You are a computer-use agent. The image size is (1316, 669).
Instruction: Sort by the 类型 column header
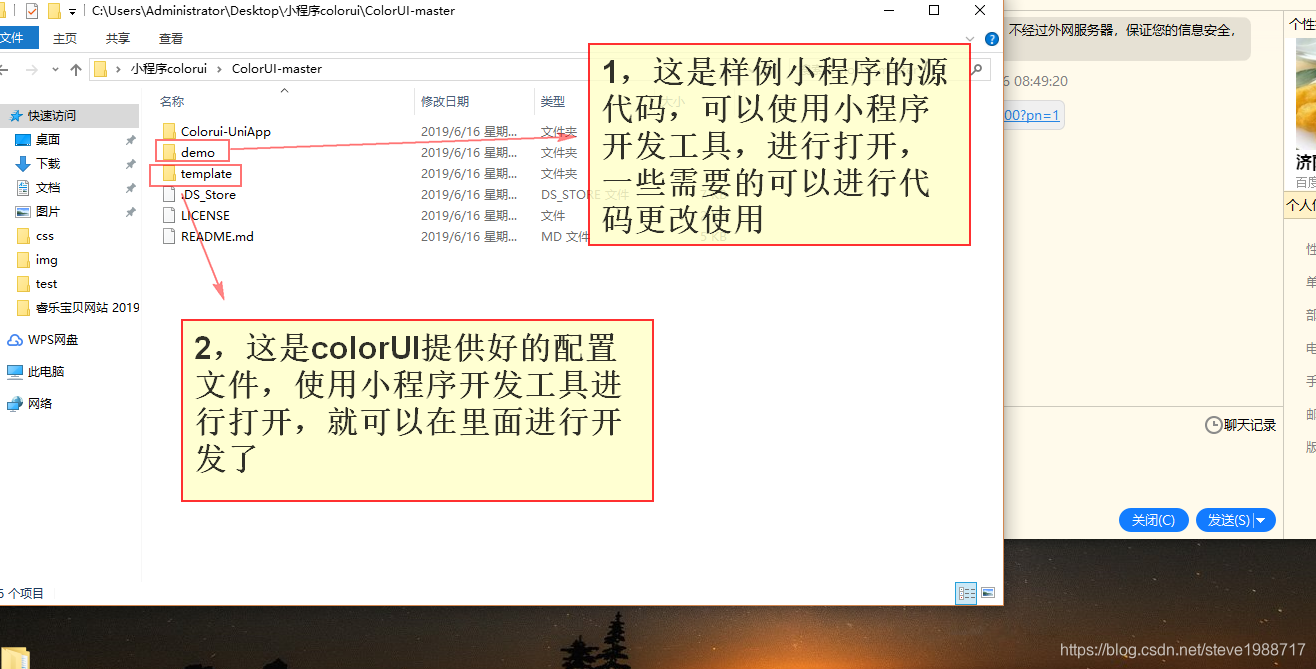553,101
